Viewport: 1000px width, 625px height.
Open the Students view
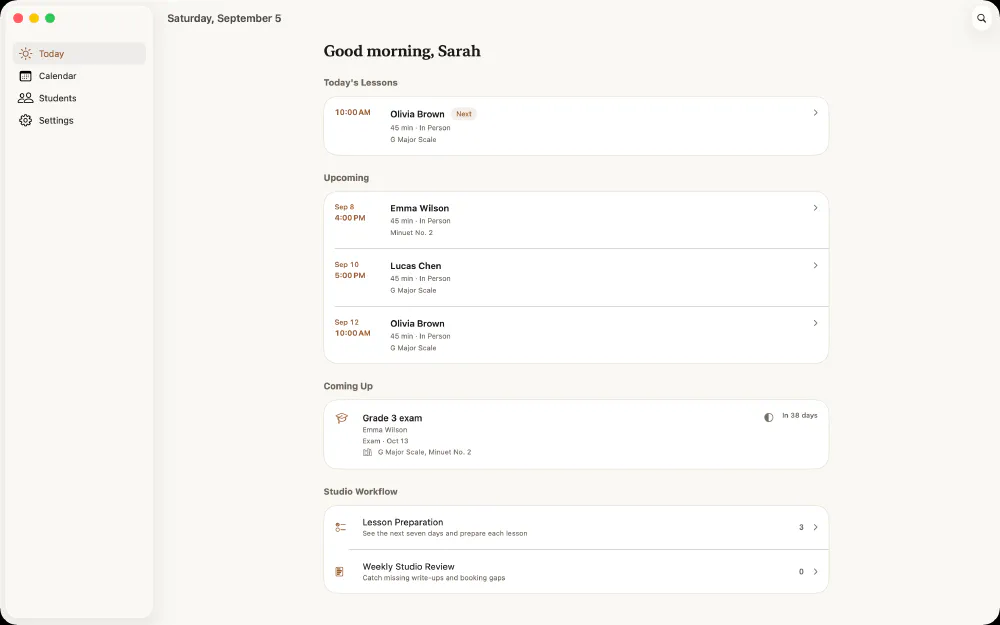click(x=79, y=98)
